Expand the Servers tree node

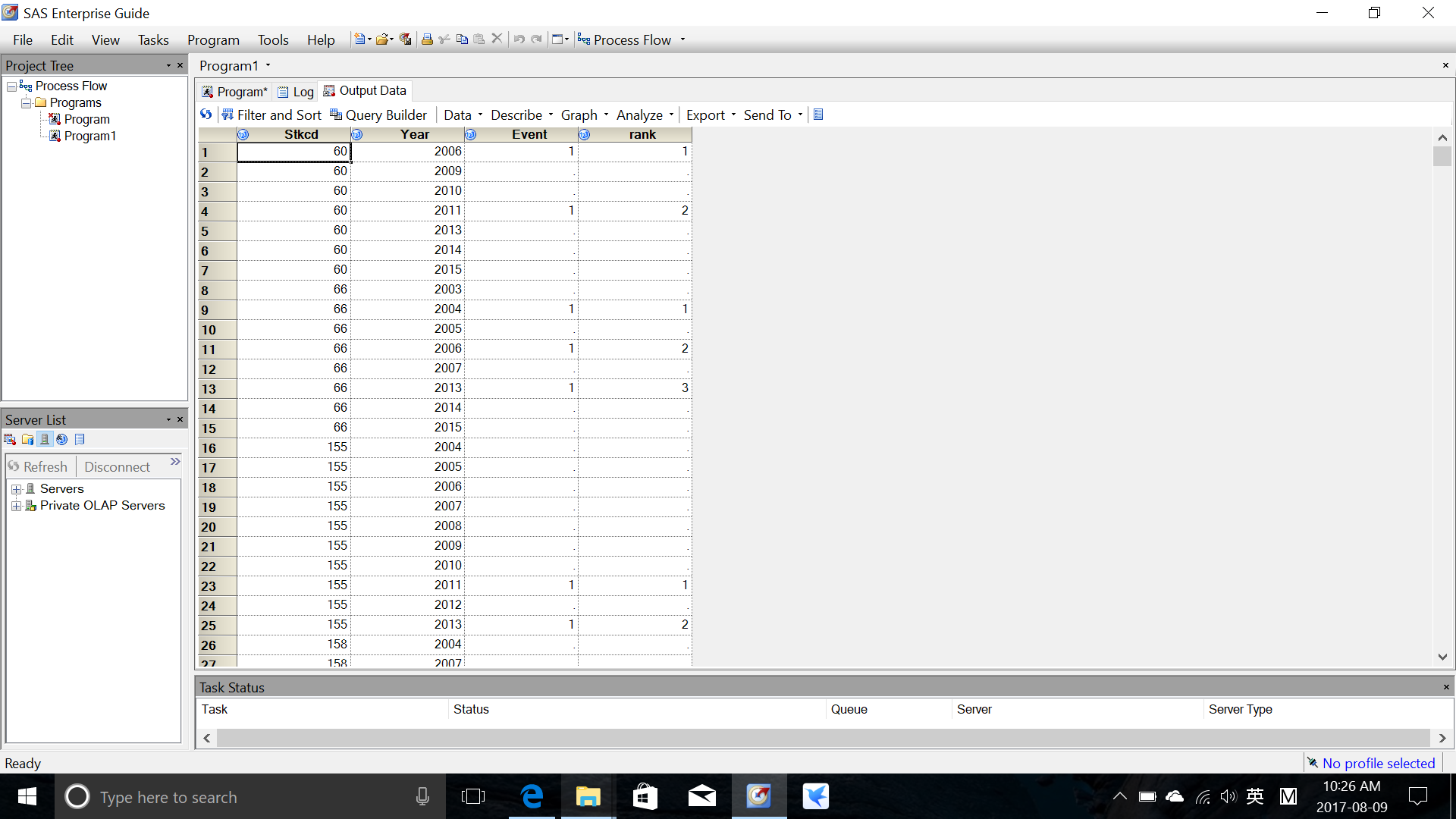coord(16,489)
